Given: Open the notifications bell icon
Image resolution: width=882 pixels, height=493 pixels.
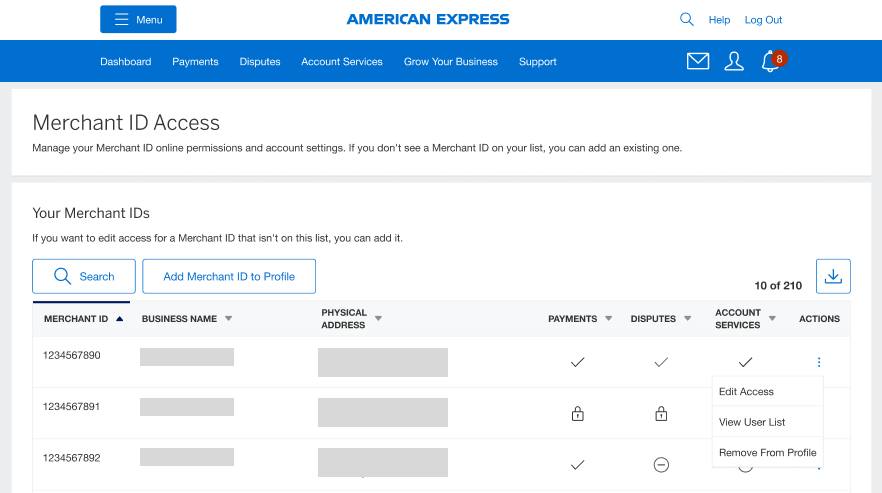Looking at the screenshot, I should coord(770,61).
